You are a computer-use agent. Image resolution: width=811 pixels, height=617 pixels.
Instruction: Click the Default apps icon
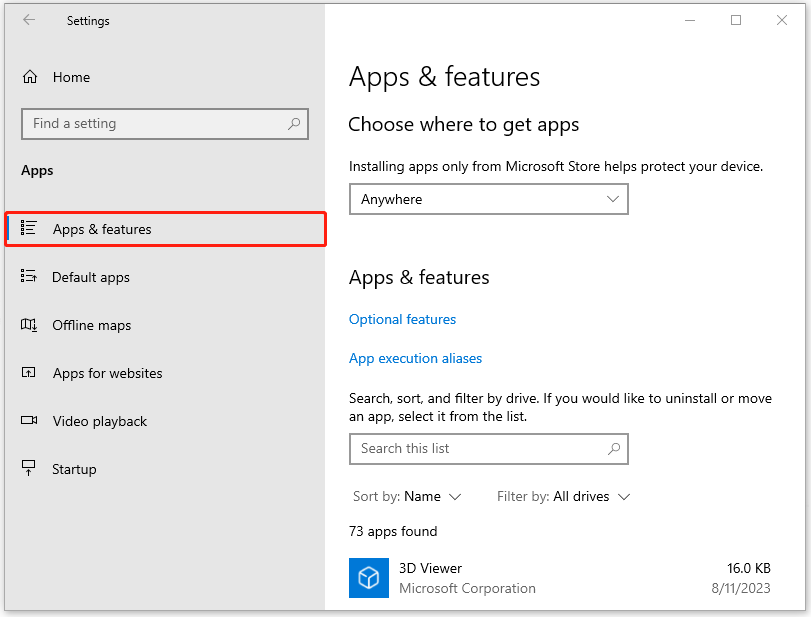tap(28, 276)
